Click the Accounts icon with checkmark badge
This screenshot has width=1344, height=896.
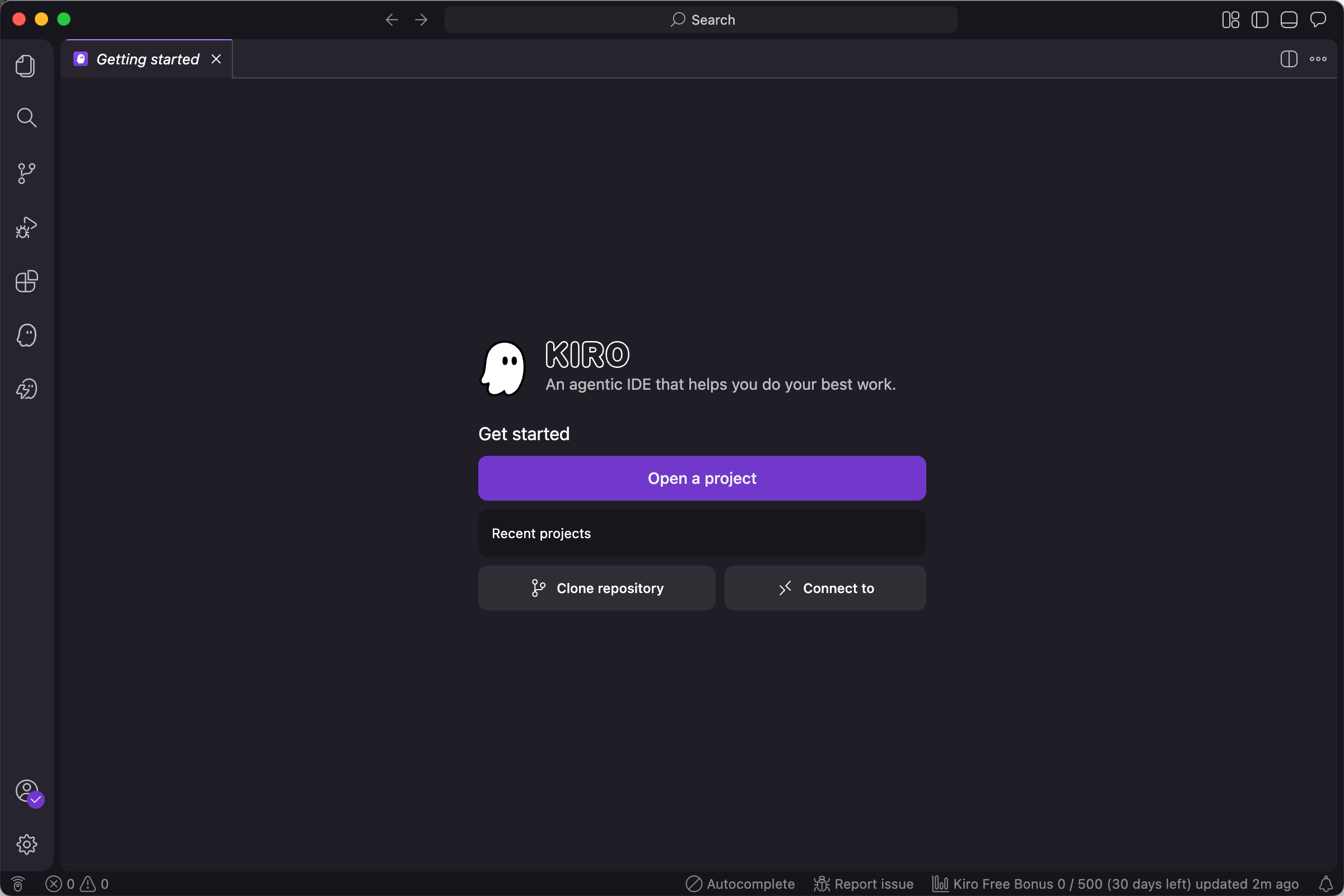point(26,791)
